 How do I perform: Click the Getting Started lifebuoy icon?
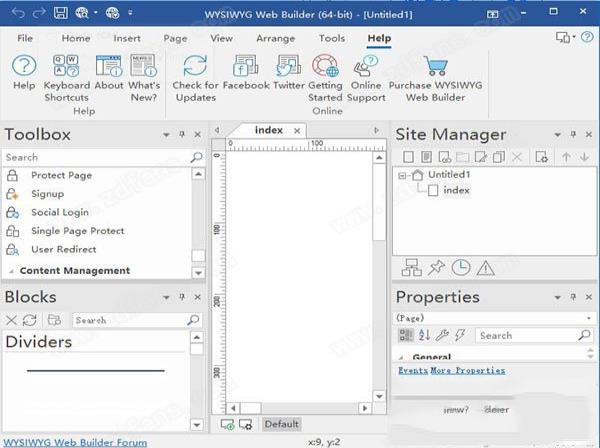[325, 67]
